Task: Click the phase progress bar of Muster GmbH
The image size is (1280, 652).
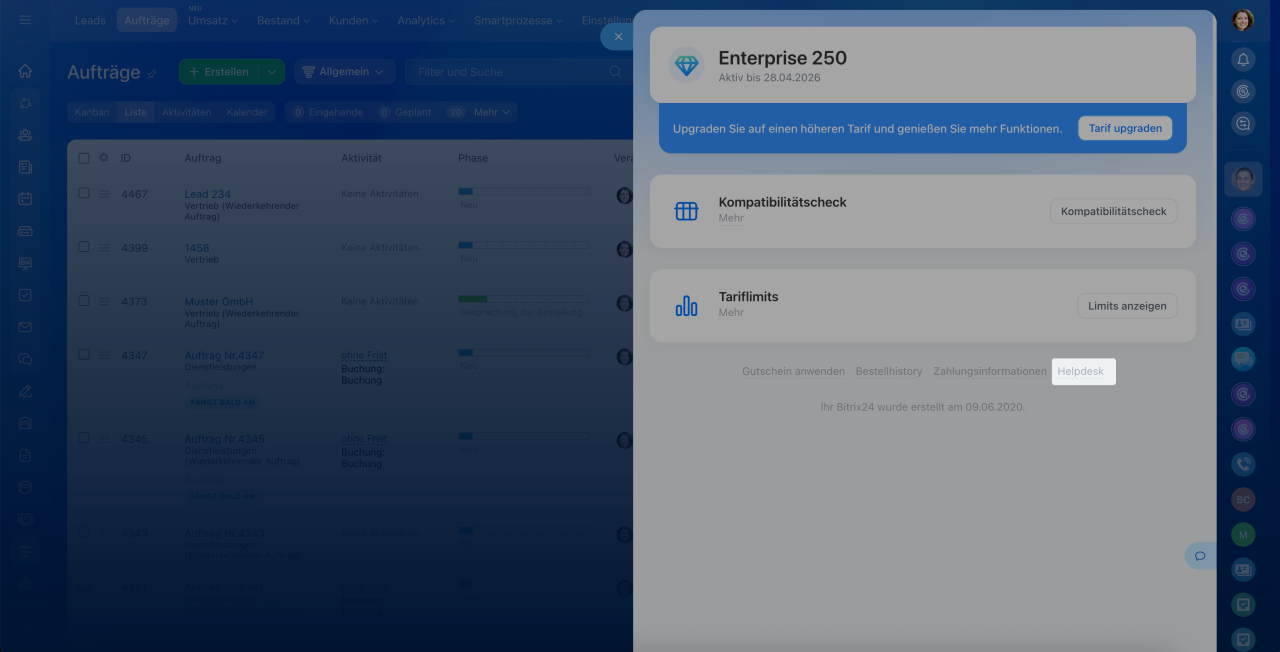Action: 523,299
